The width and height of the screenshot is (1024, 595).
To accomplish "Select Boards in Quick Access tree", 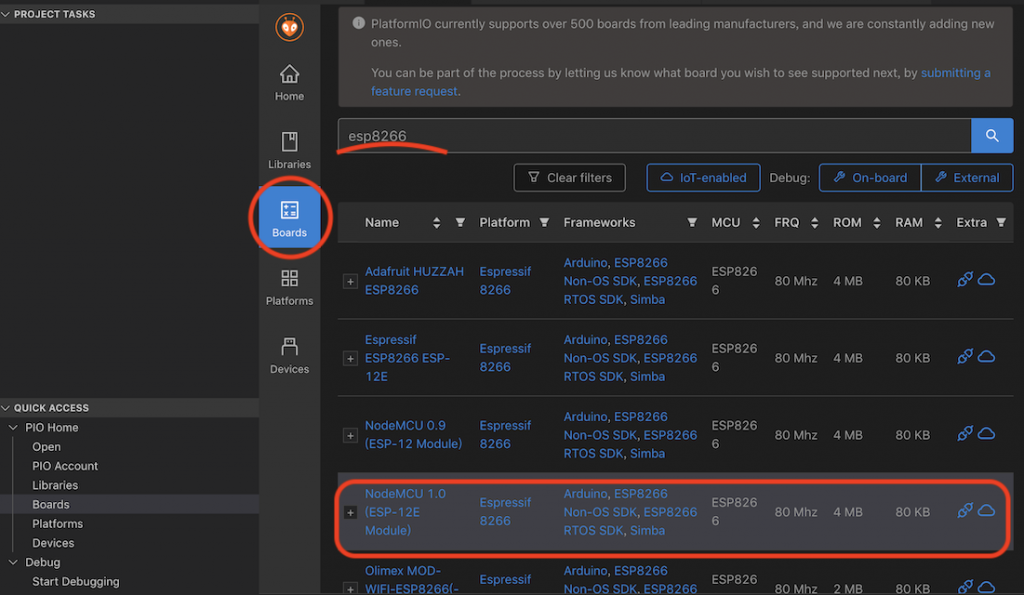I will pyautogui.click(x=51, y=504).
